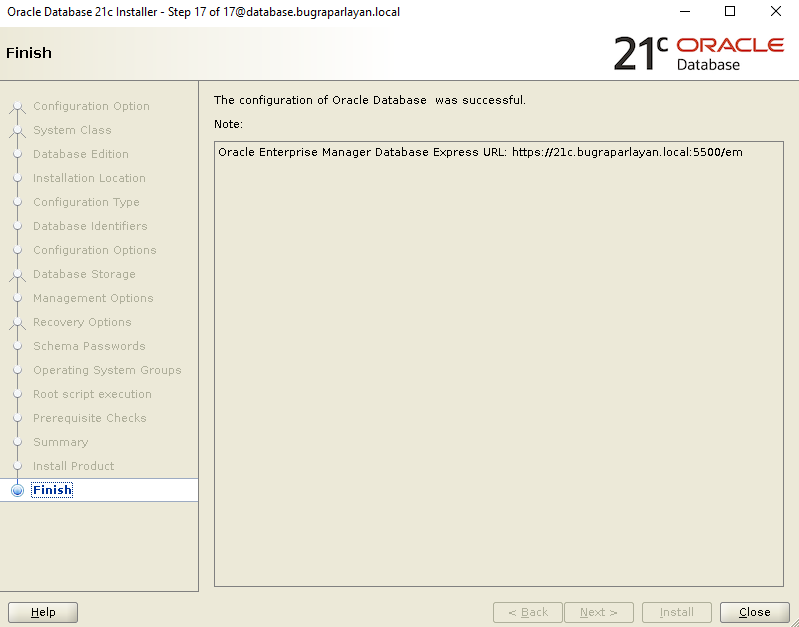Select the Prerequisite Checks step

(x=90, y=417)
